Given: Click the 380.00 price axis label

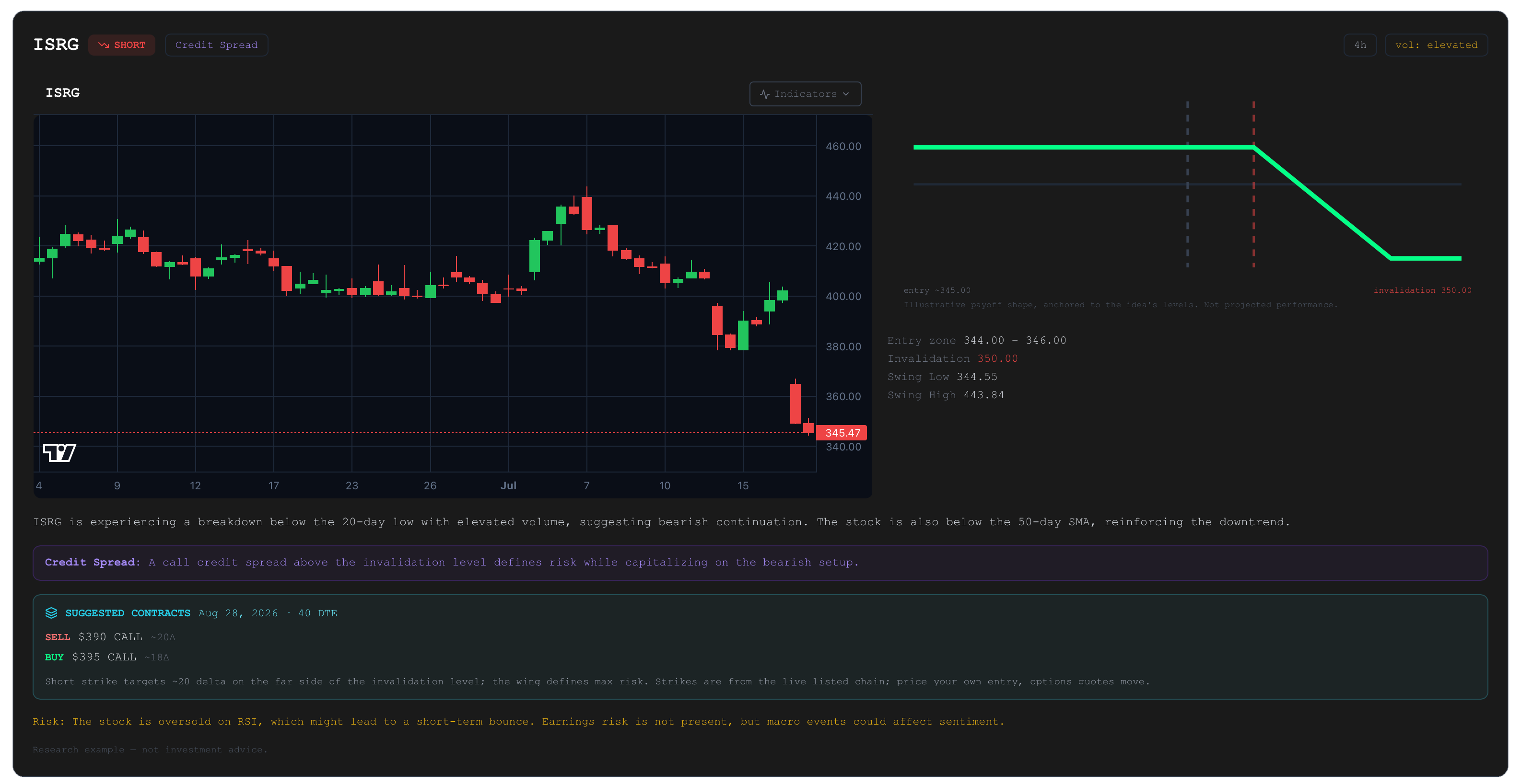Looking at the screenshot, I should click(842, 346).
